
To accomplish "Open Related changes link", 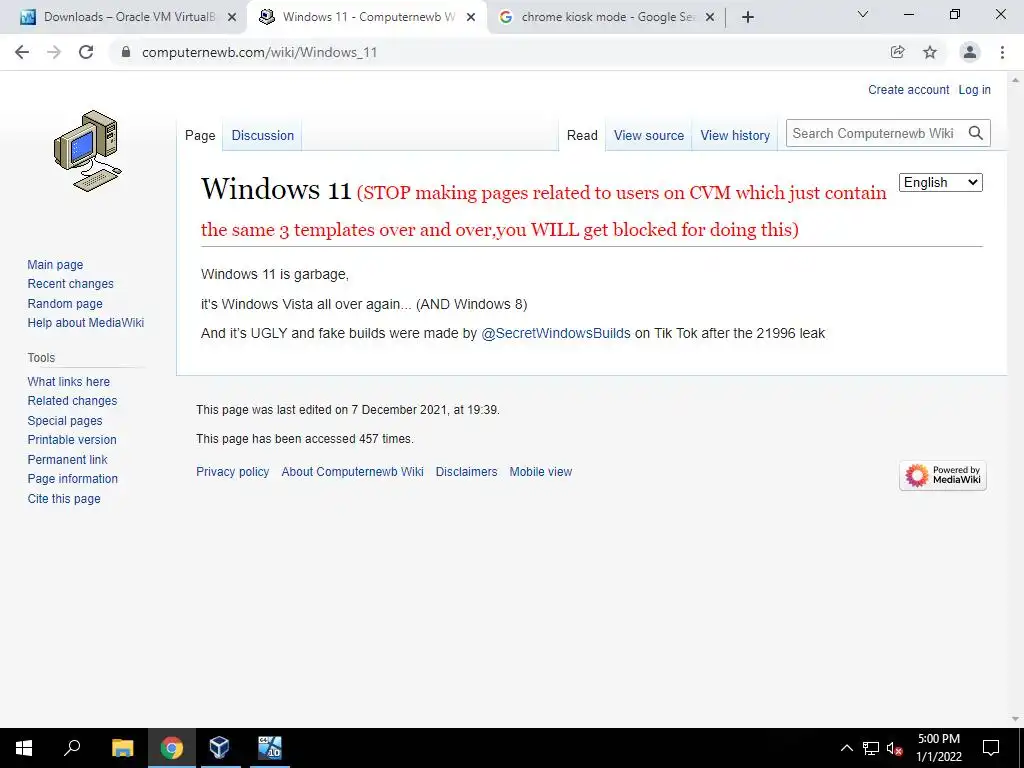I will click(x=72, y=400).
